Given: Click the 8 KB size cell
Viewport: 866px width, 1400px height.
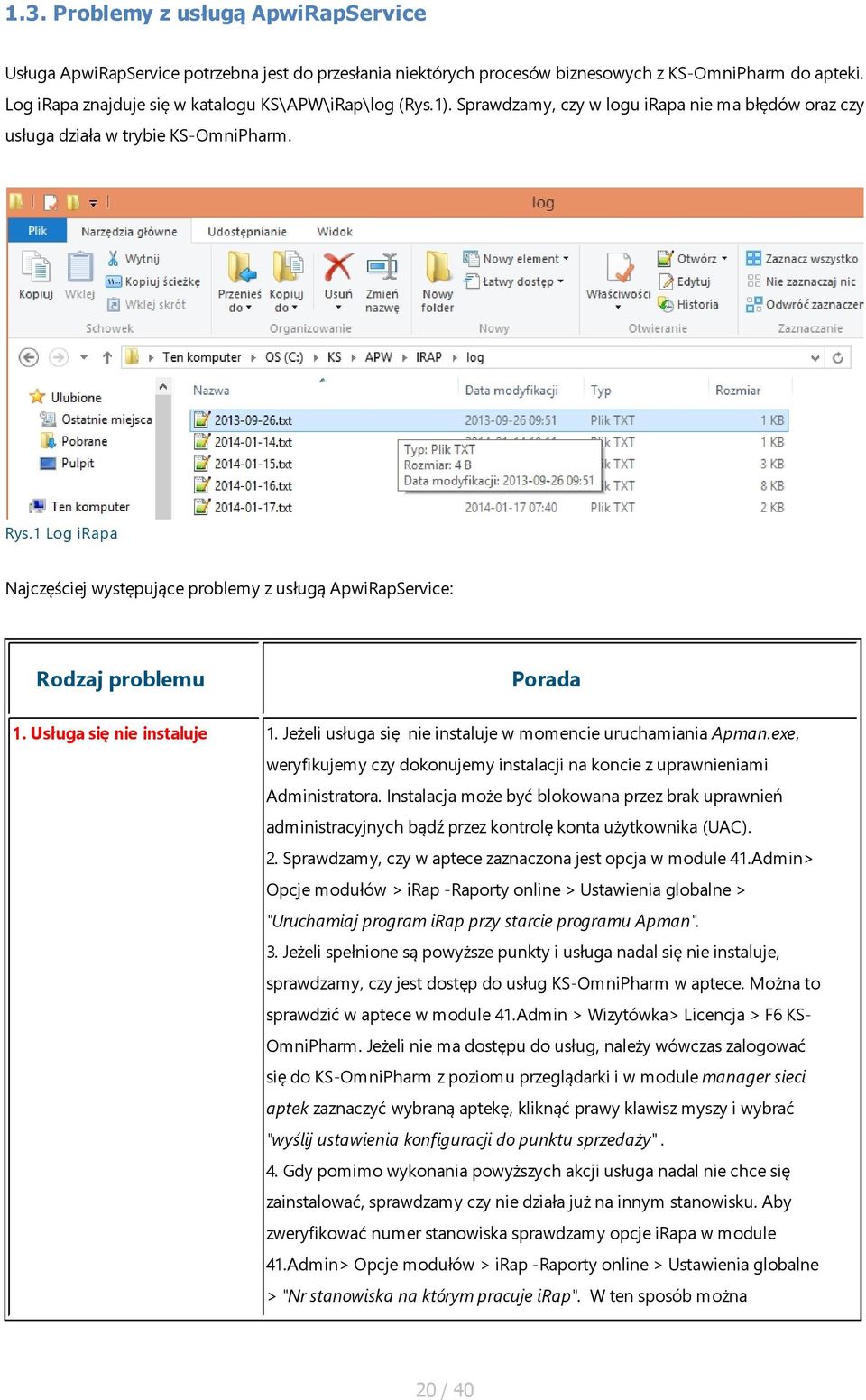Looking at the screenshot, I should pyautogui.click(x=772, y=485).
